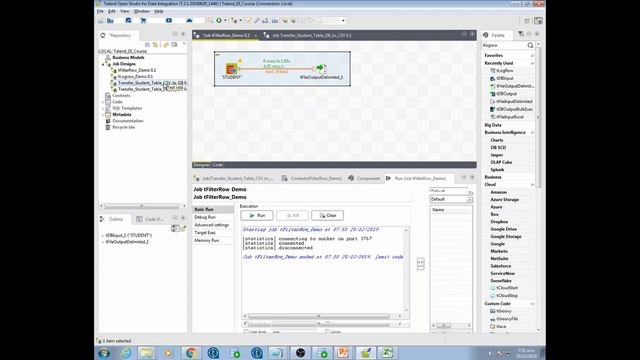Viewport: 640px width, 360px height.
Task: Collapse the Job Designs tree node
Action: coord(103,64)
